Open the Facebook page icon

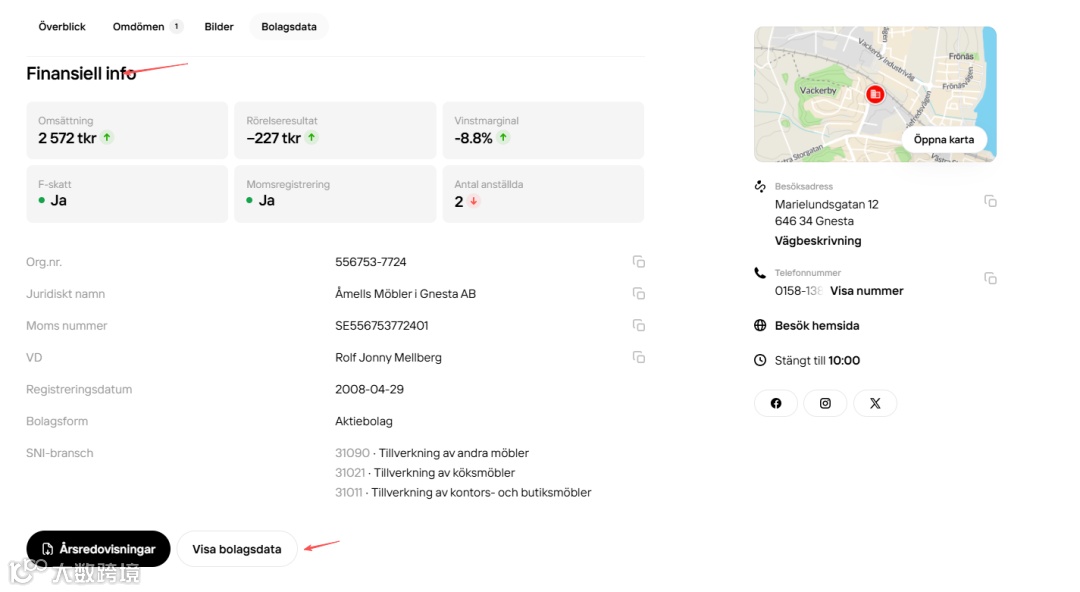point(776,403)
